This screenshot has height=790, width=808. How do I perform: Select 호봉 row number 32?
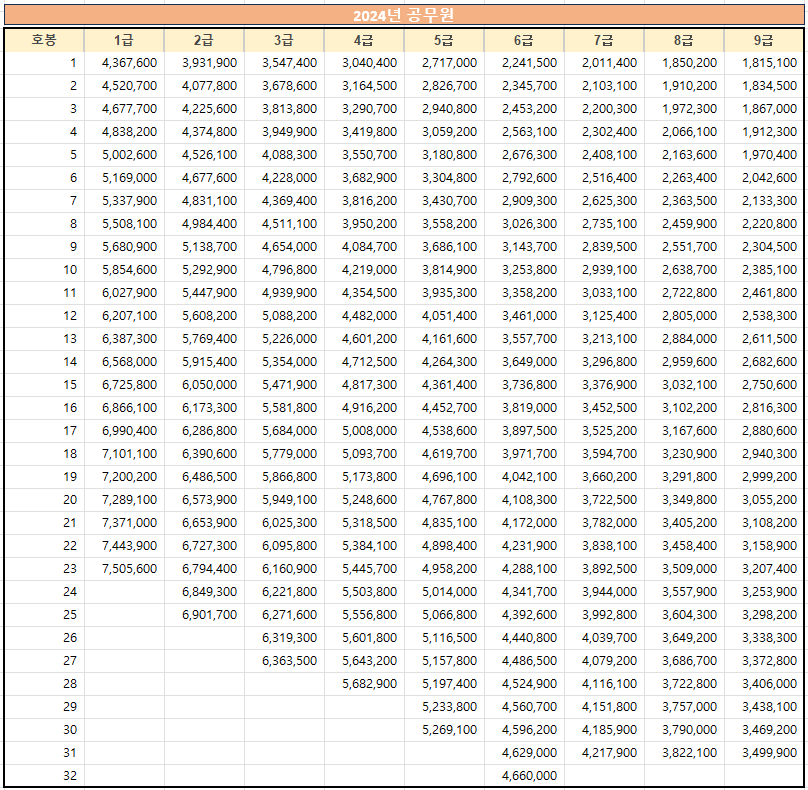(44, 776)
